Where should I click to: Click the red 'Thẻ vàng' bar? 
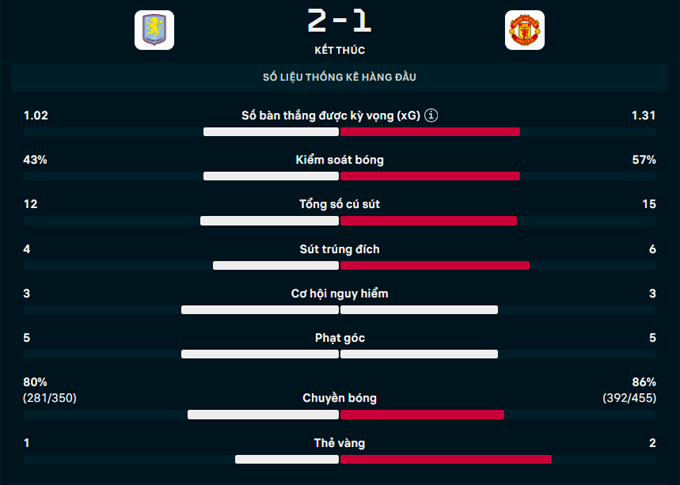pos(445,459)
